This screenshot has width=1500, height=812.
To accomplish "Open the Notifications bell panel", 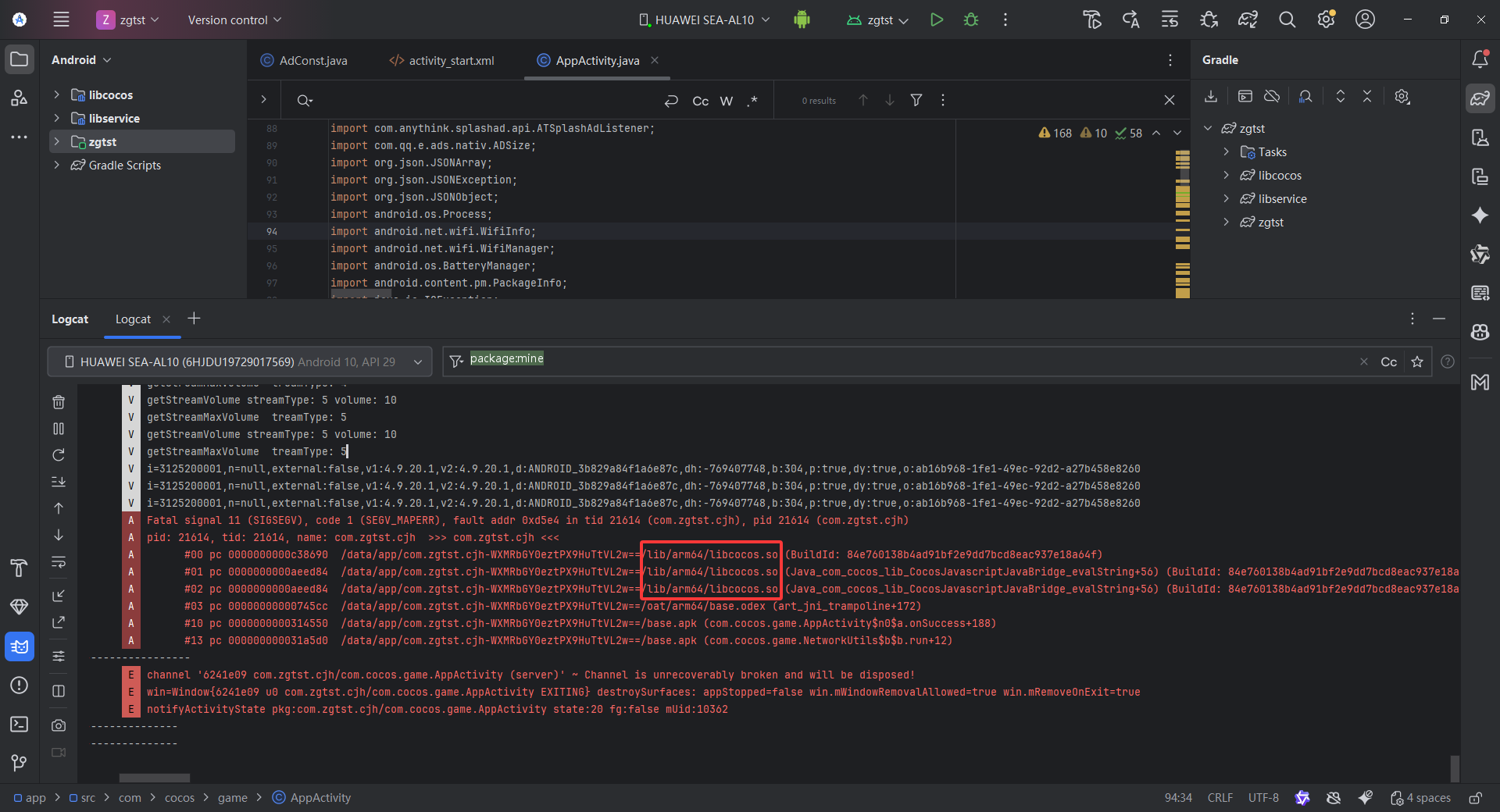I will point(1480,59).
